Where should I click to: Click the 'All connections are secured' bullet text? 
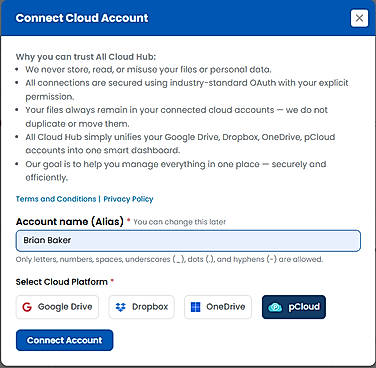coord(187,90)
